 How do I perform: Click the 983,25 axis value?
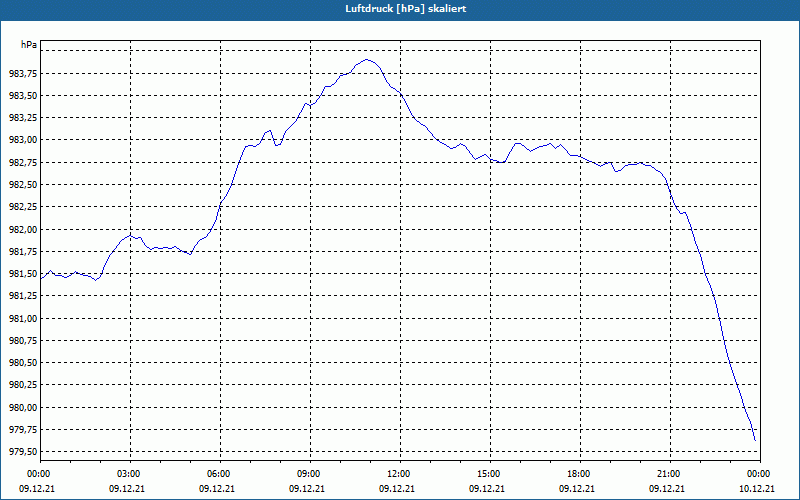pos(23,118)
